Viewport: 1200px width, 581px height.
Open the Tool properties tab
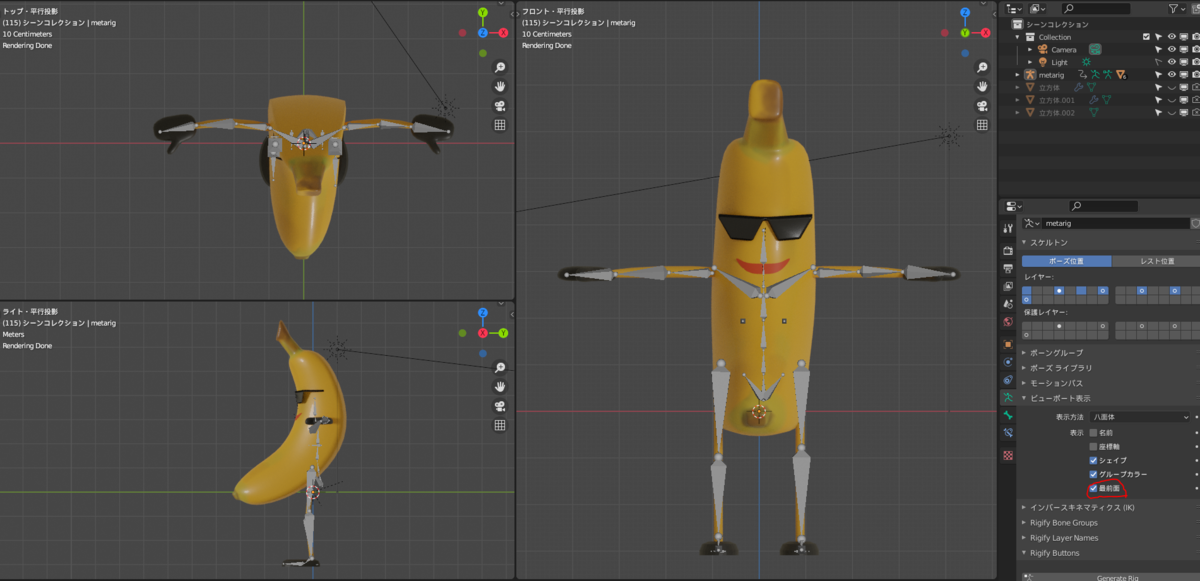click(x=1008, y=229)
